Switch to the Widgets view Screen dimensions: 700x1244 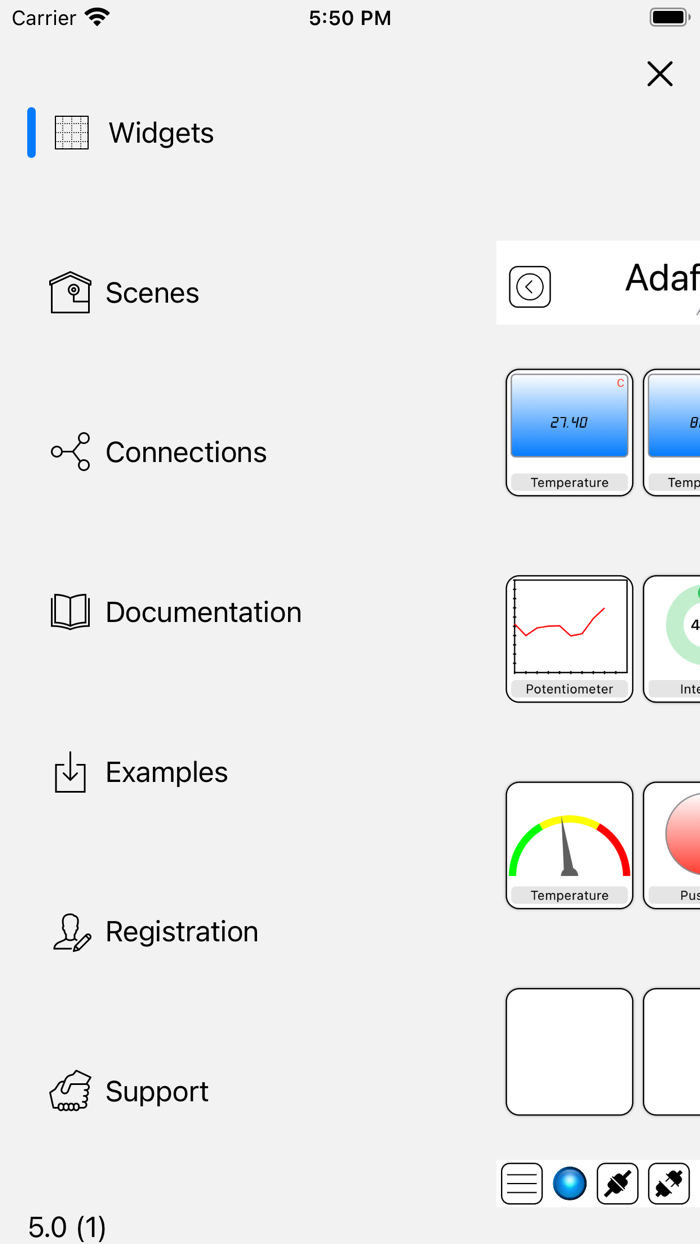tap(161, 132)
